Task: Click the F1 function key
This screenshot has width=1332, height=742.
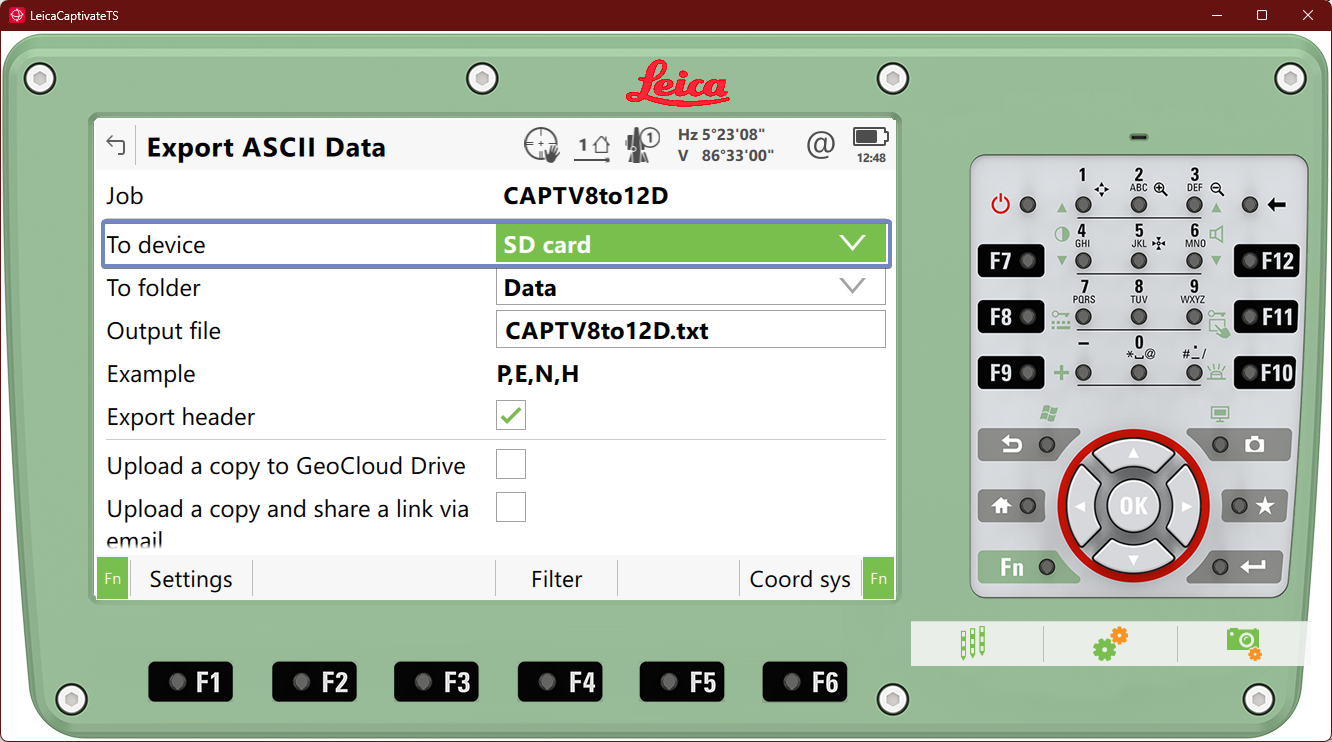Action: [190, 682]
